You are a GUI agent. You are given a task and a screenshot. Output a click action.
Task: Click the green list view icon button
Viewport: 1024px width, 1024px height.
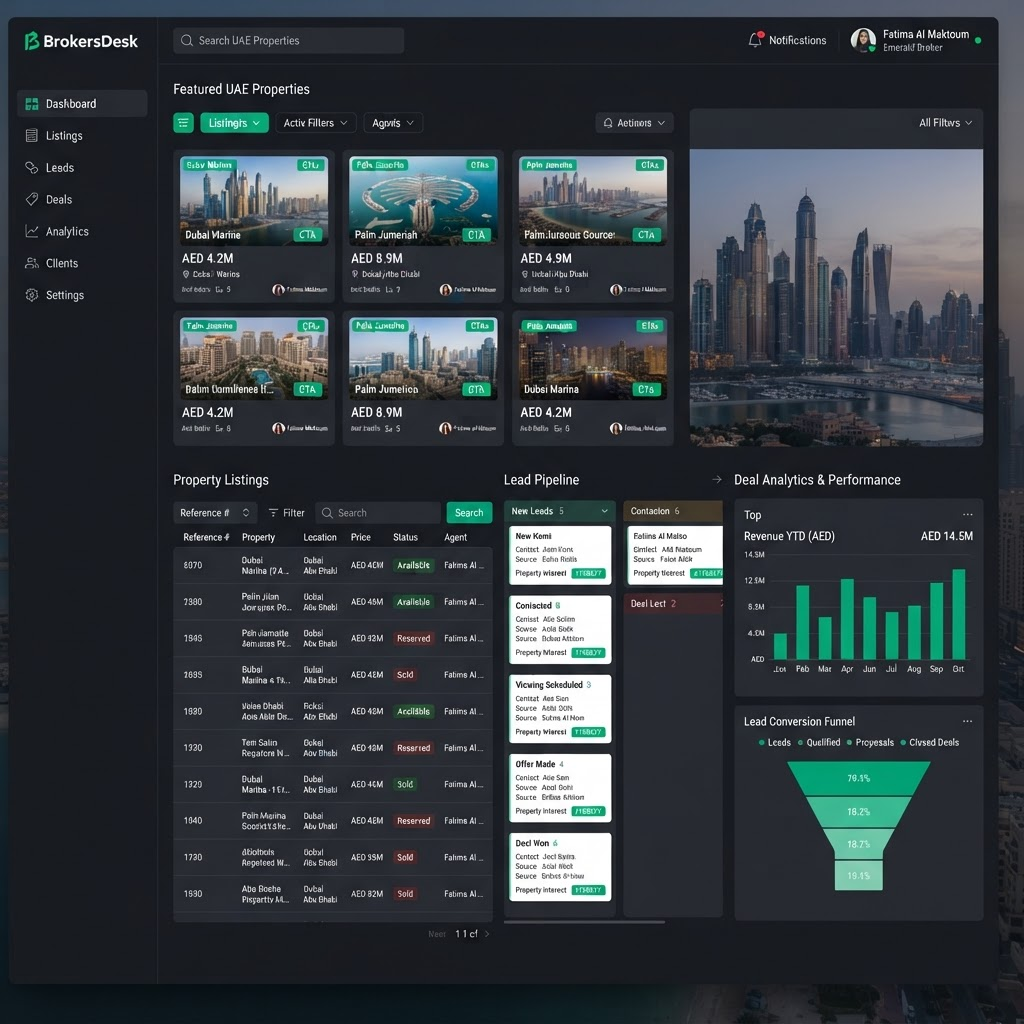pyautogui.click(x=184, y=123)
